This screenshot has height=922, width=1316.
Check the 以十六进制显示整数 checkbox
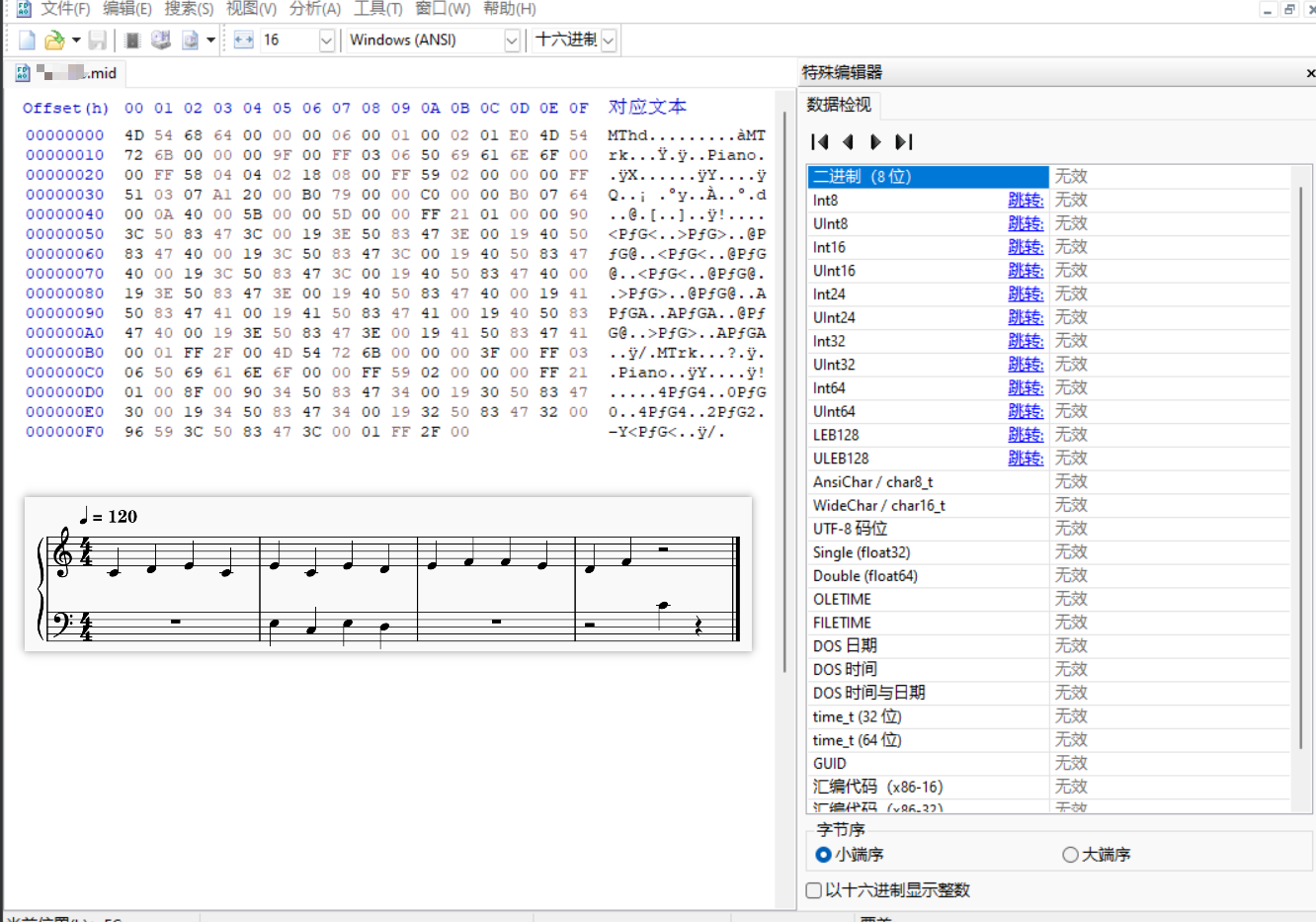point(812,889)
